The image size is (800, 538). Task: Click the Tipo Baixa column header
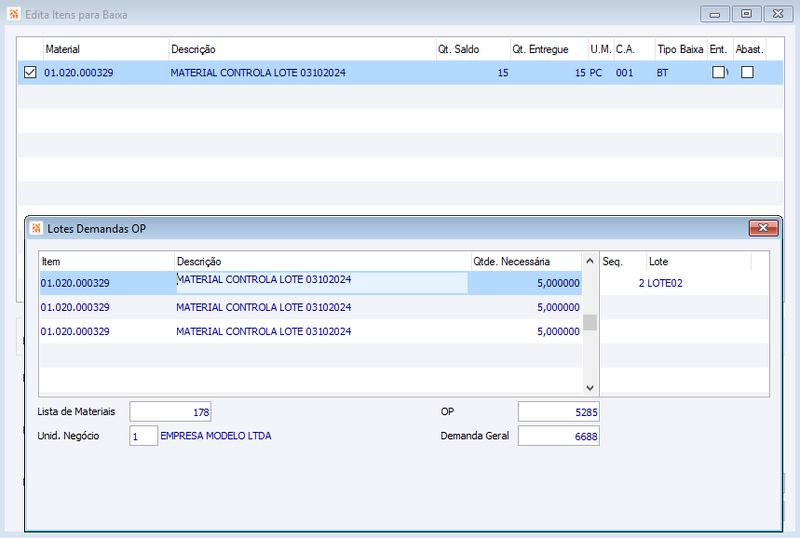[681, 50]
